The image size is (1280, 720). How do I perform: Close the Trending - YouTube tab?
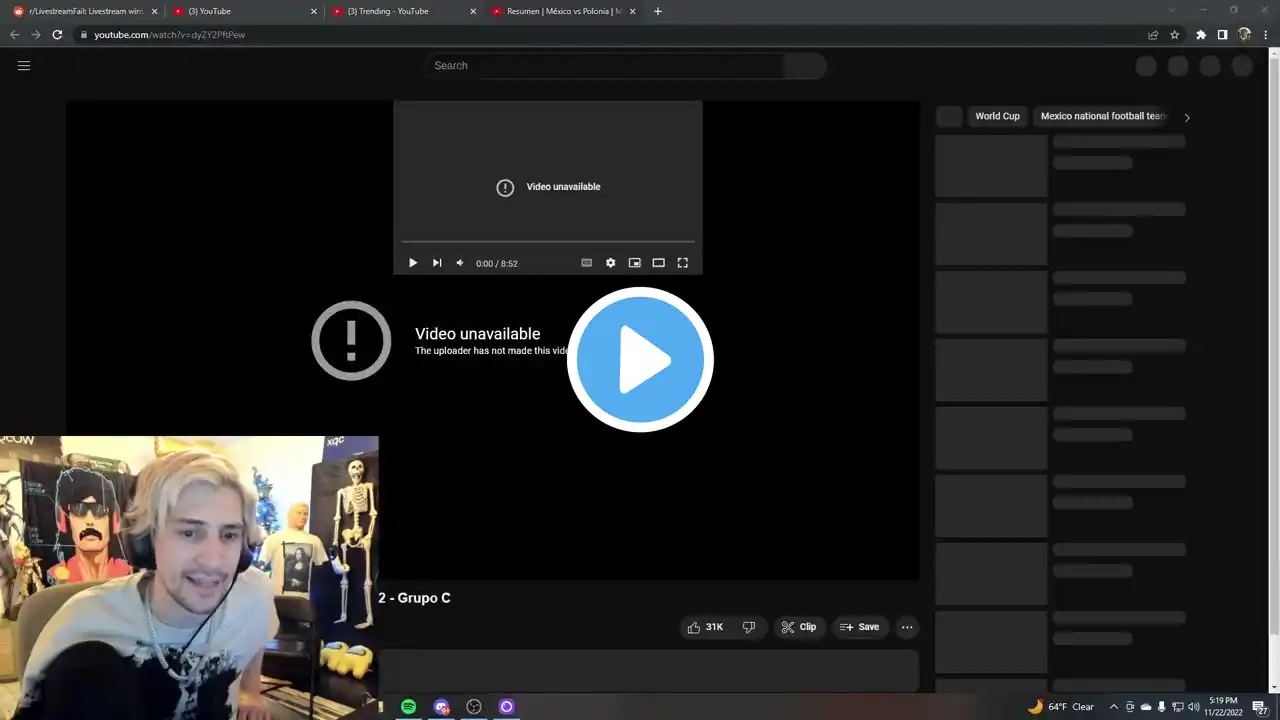(473, 11)
